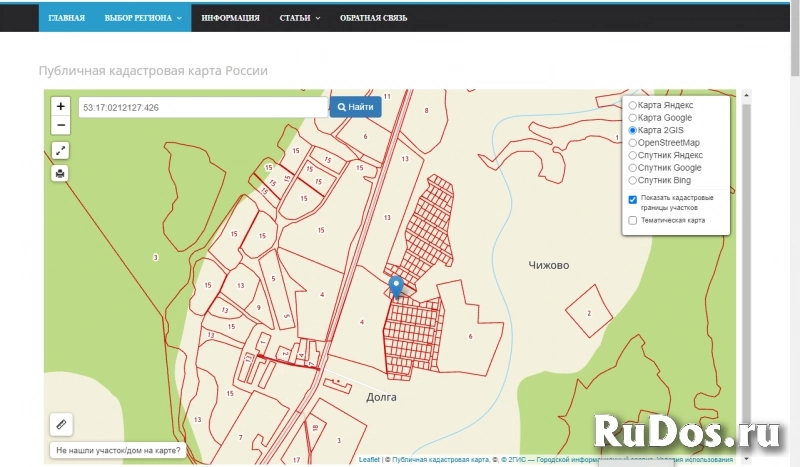
Task: Open the Статьи dropdown menu
Action: click(301, 18)
